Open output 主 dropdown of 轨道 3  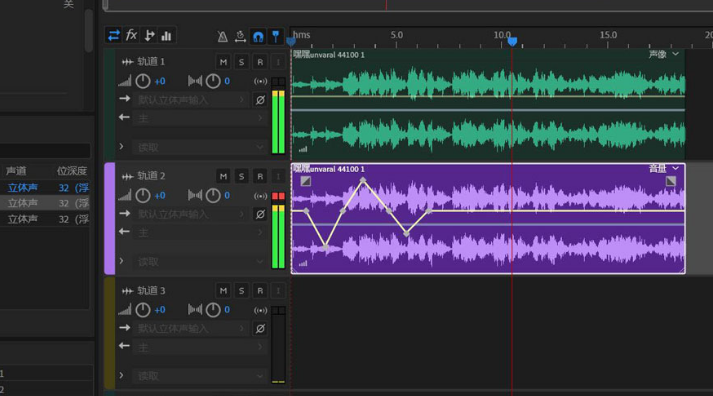200,347
